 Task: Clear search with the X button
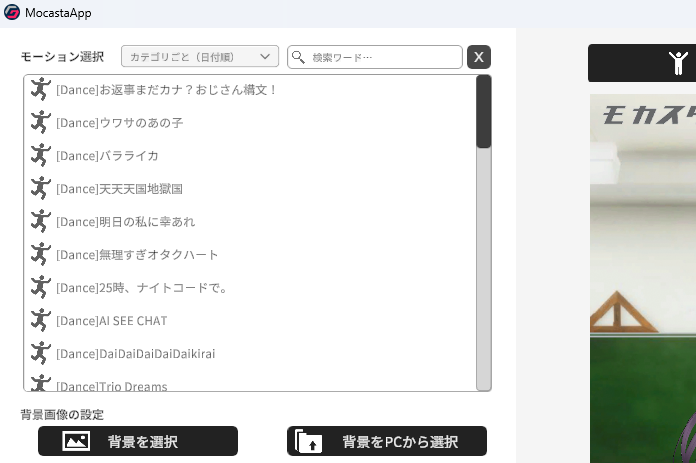pyautogui.click(x=478, y=57)
